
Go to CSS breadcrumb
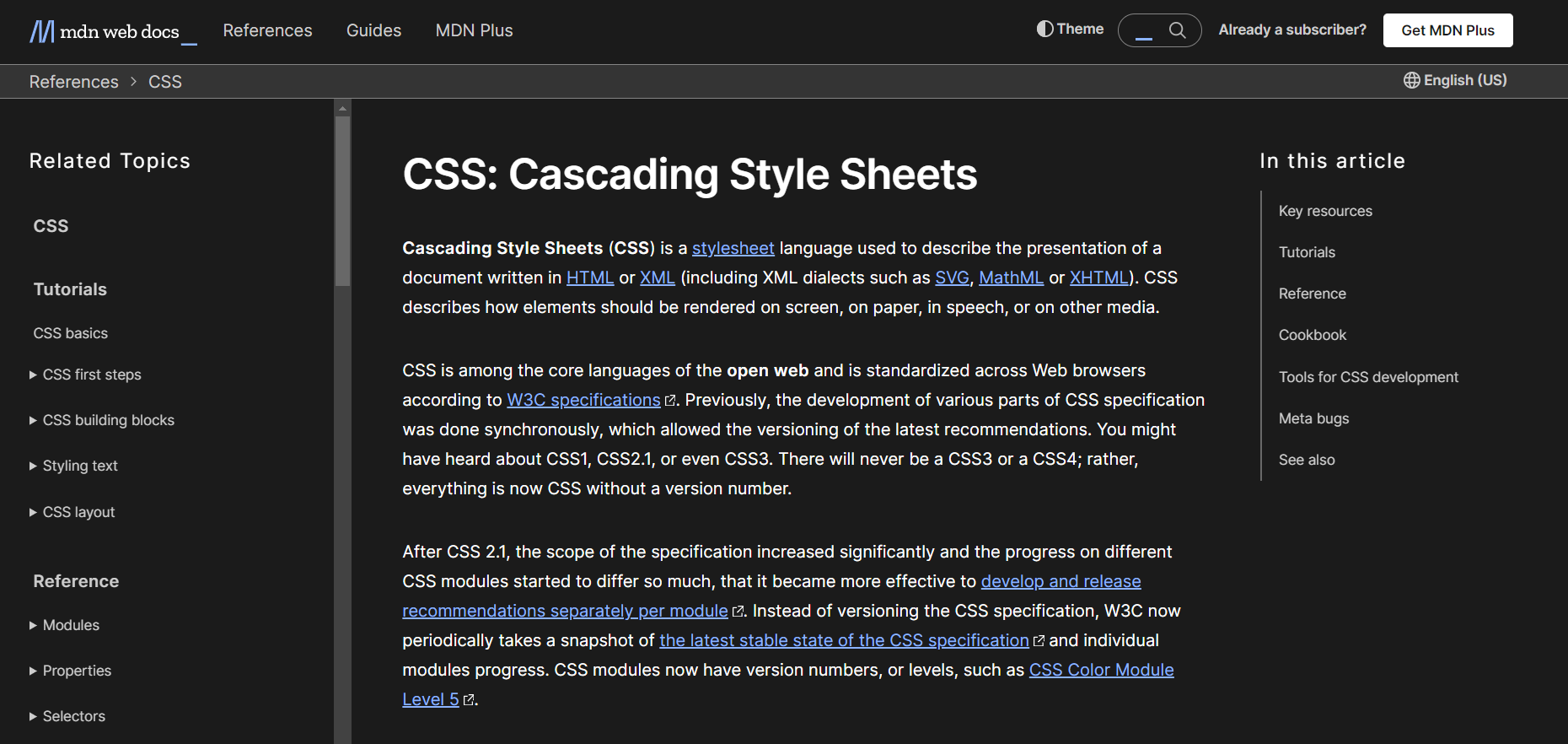tap(165, 82)
